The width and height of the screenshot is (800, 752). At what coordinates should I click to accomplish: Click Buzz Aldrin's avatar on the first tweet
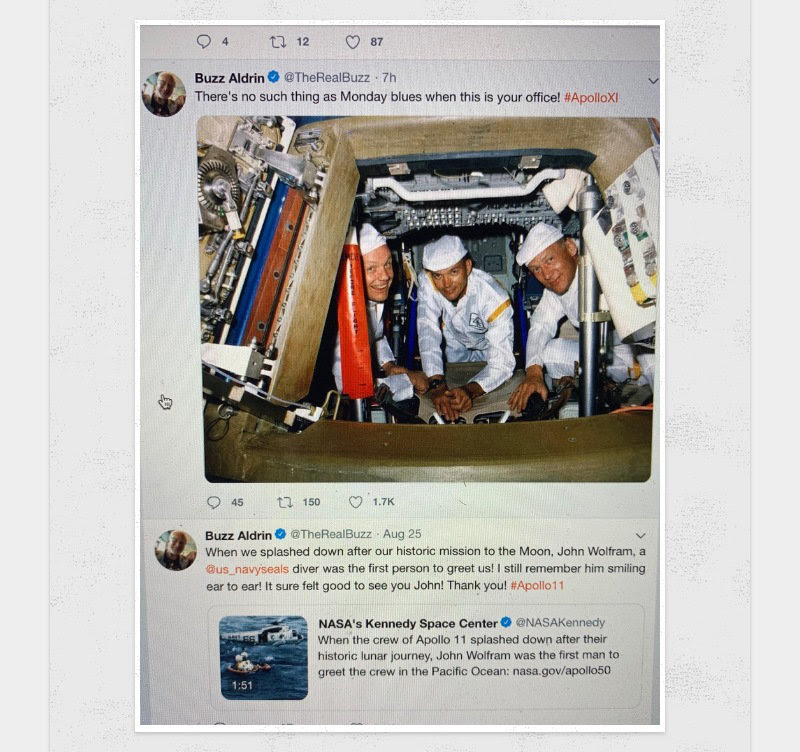[164, 93]
